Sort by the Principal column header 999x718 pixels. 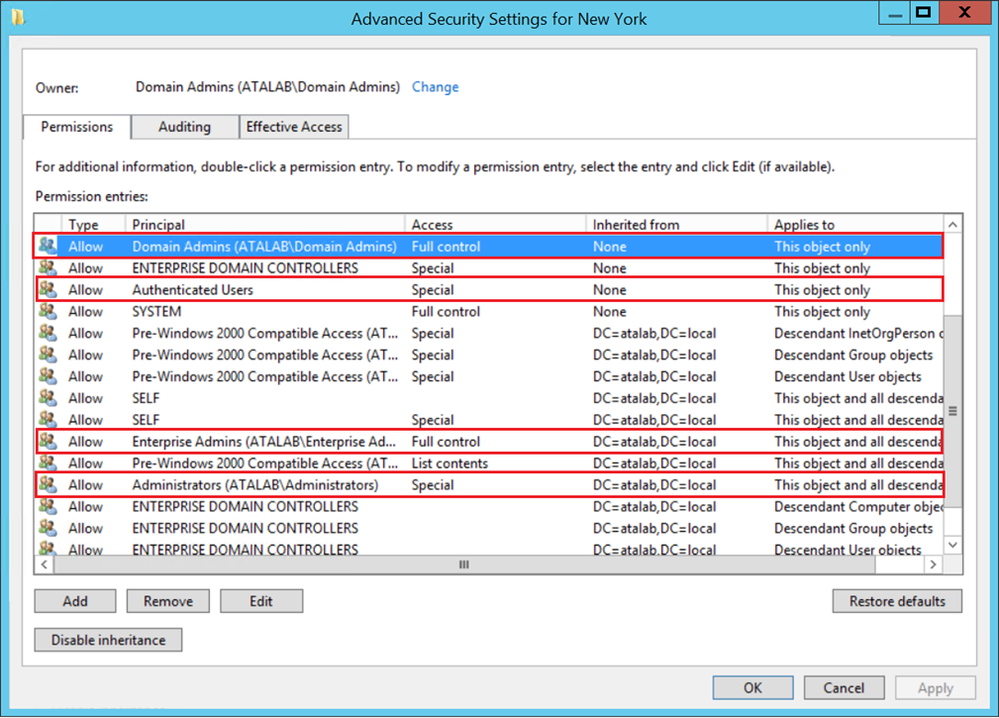click(x=264, y=224)
